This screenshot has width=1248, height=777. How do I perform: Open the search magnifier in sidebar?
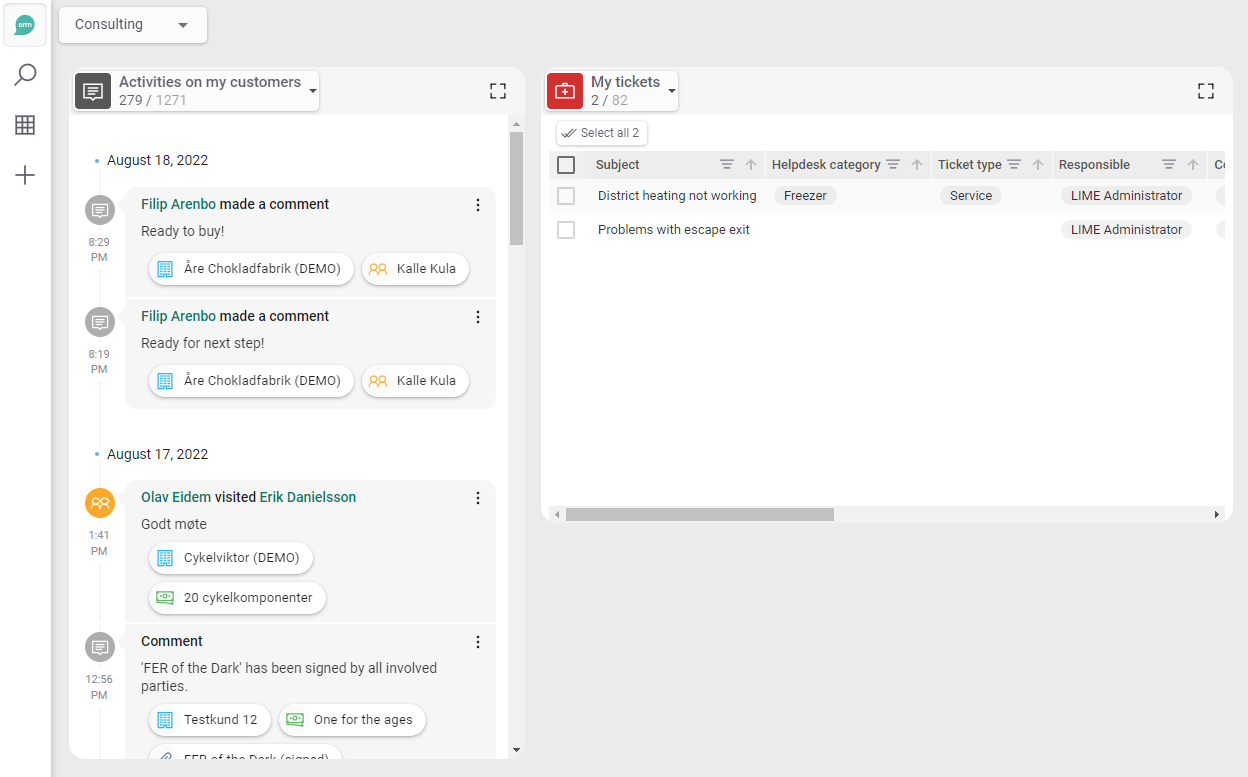(25, 75)
